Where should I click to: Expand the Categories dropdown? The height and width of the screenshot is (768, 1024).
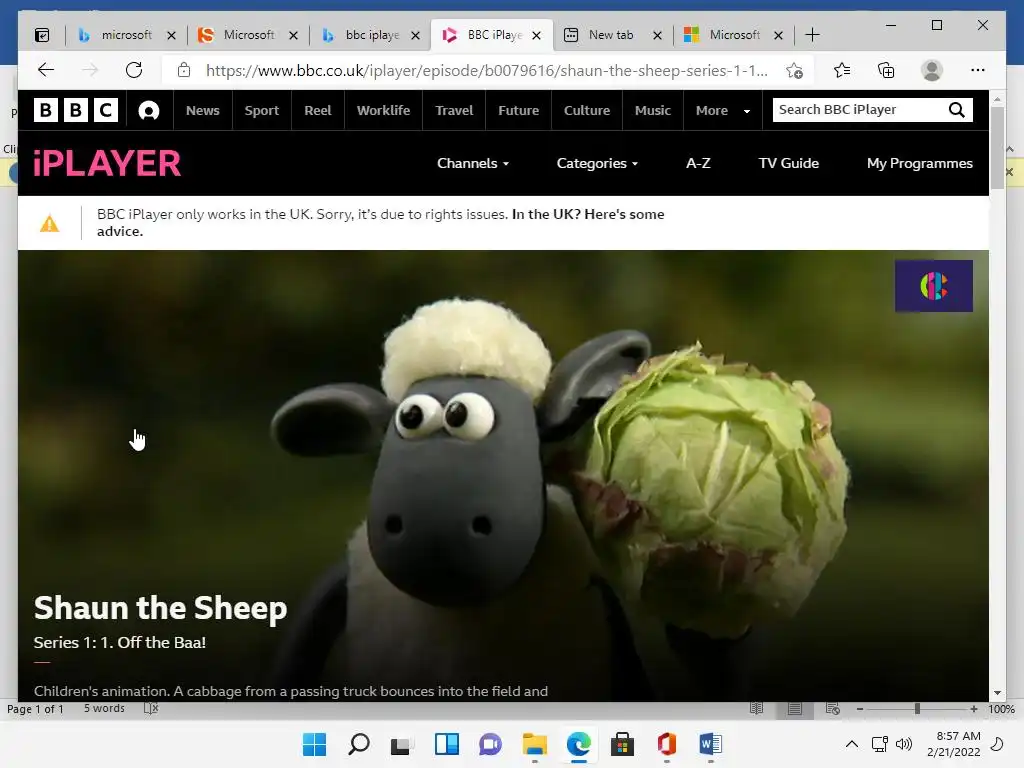point(597,163)
